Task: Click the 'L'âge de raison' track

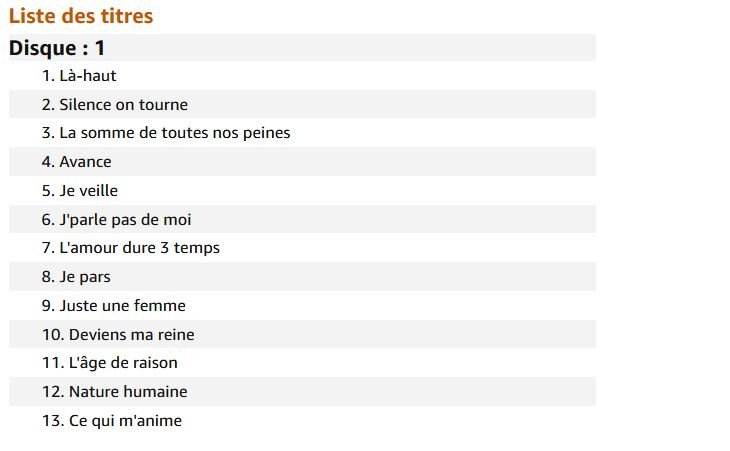Action: click(123, 363)
